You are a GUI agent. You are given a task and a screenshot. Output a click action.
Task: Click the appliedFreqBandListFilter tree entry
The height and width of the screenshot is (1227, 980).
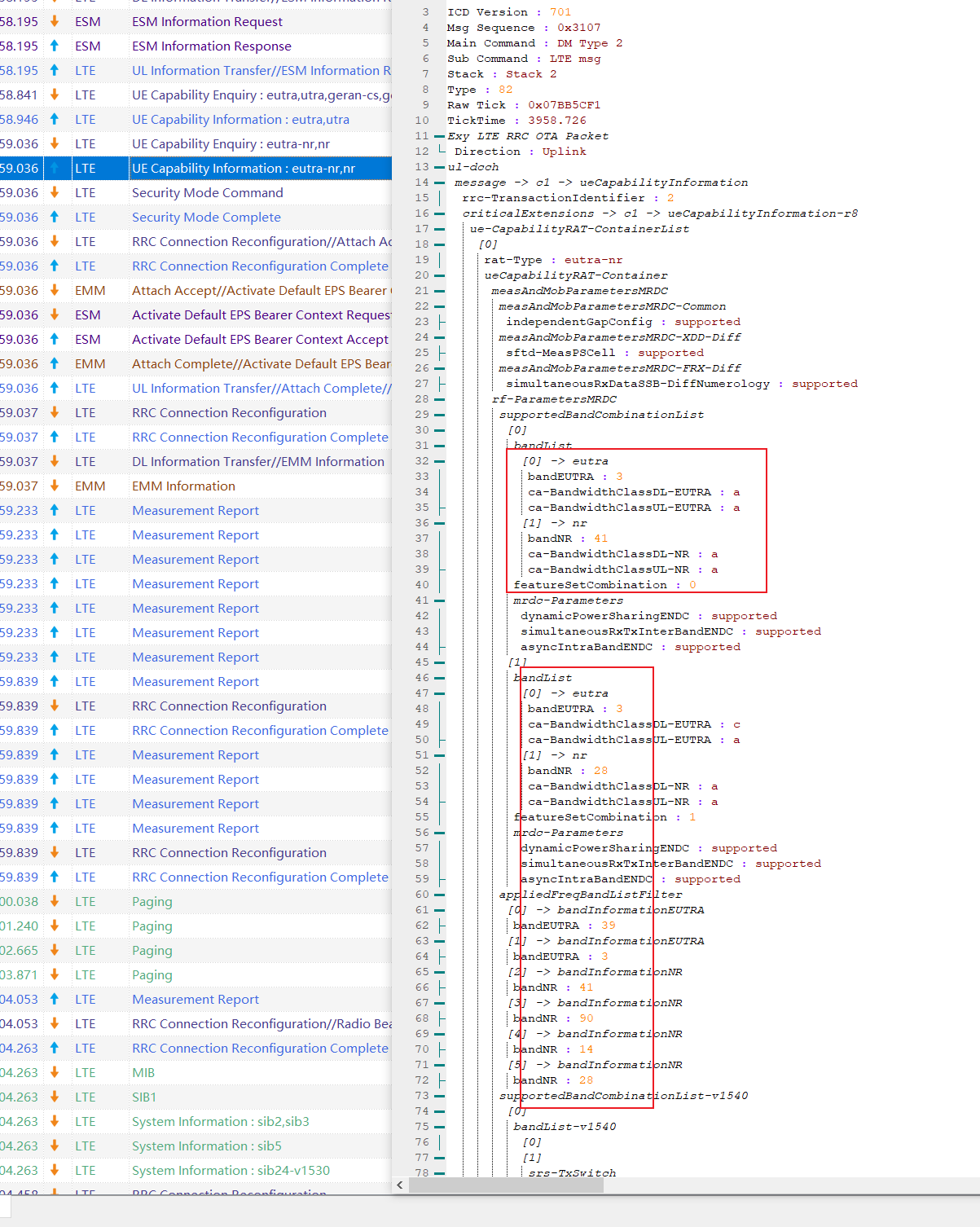click(591, 895)
